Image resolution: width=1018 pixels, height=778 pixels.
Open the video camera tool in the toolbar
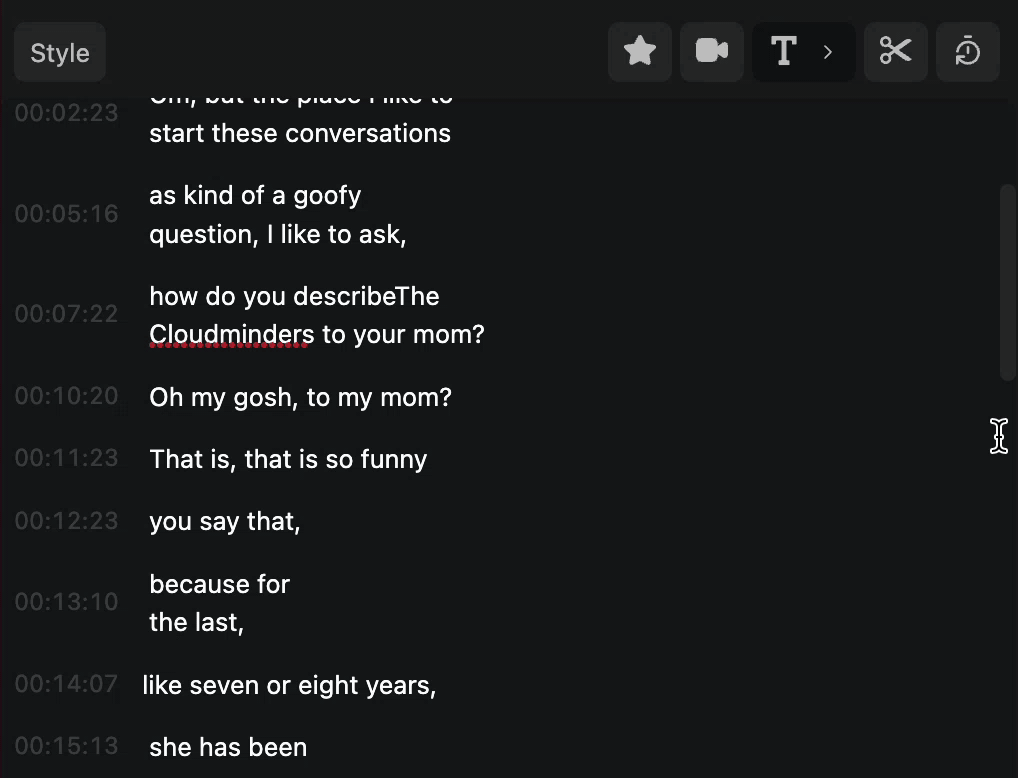point(711,51)
